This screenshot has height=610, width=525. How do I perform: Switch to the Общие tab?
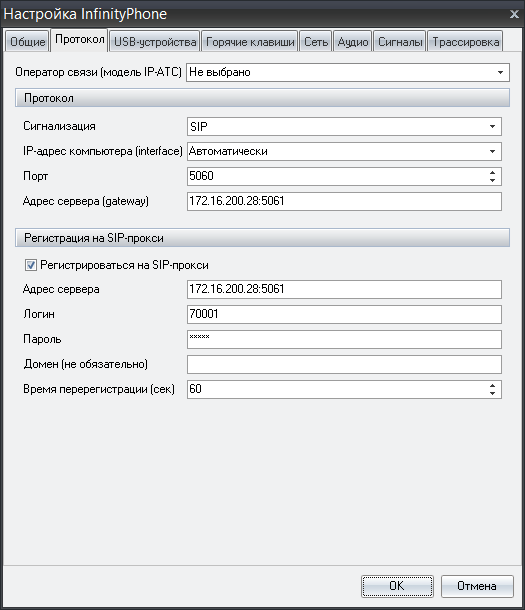coord(27,41)
